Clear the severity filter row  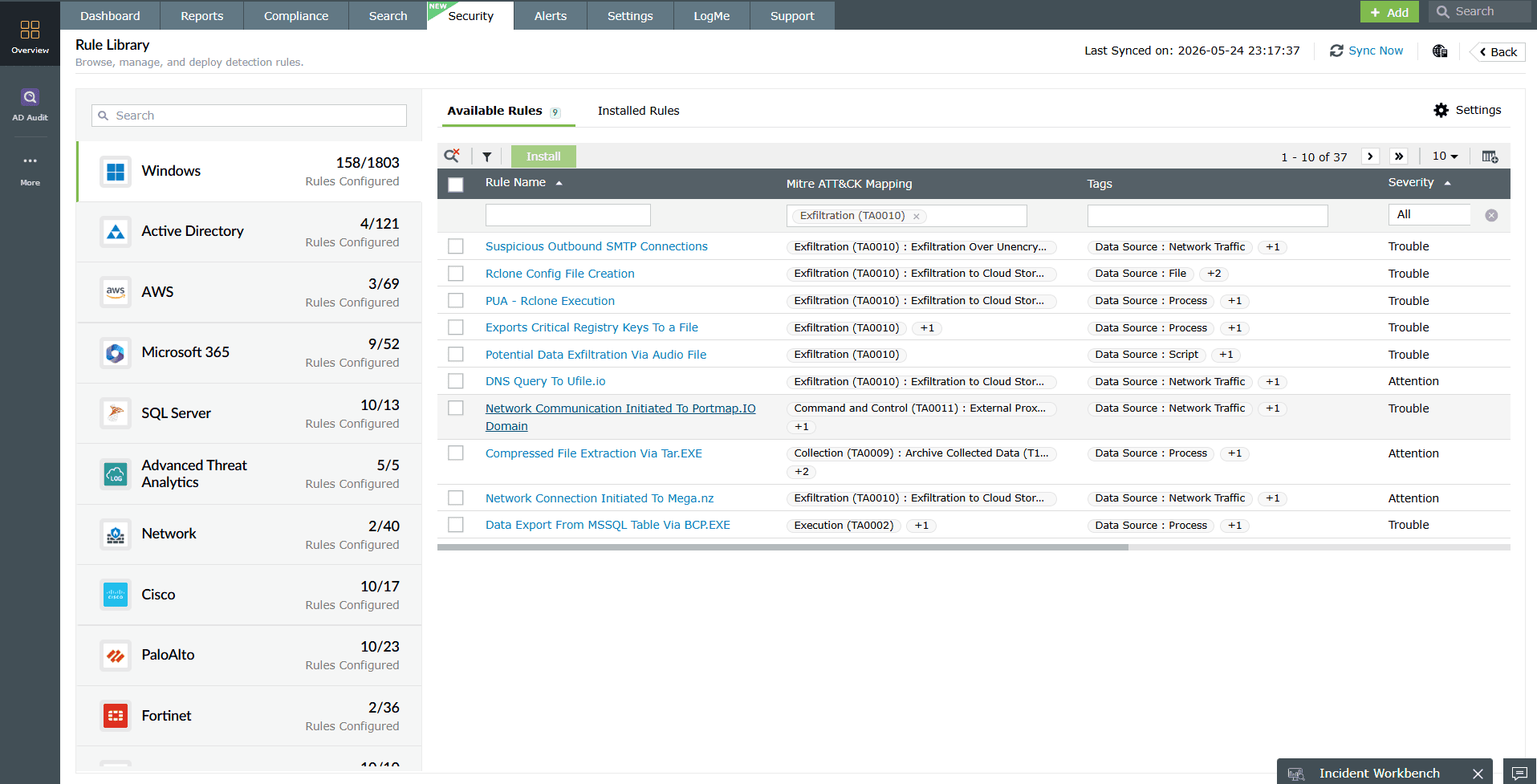coord(1491,215)
